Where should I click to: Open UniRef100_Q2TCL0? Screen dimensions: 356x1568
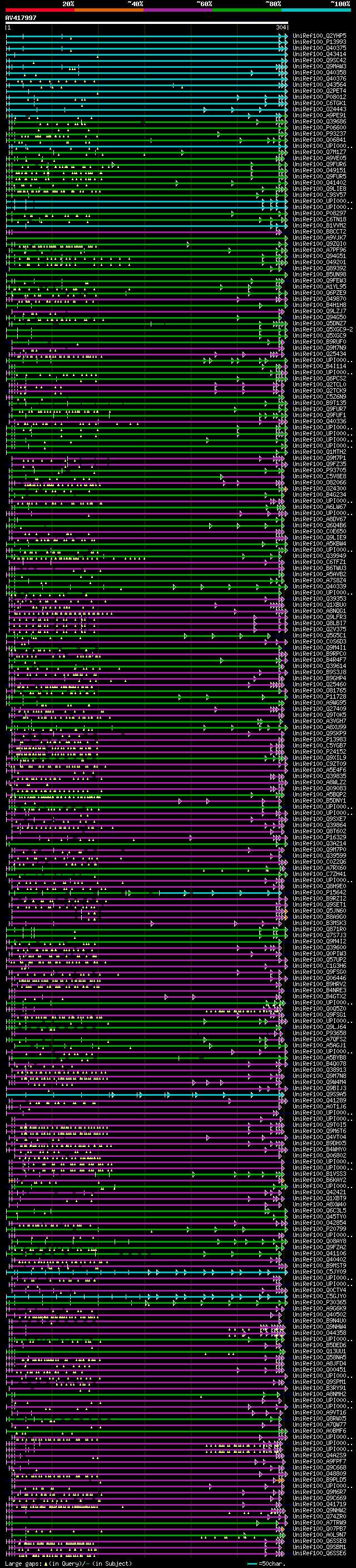pyautogui.click(x=319, y=385)
